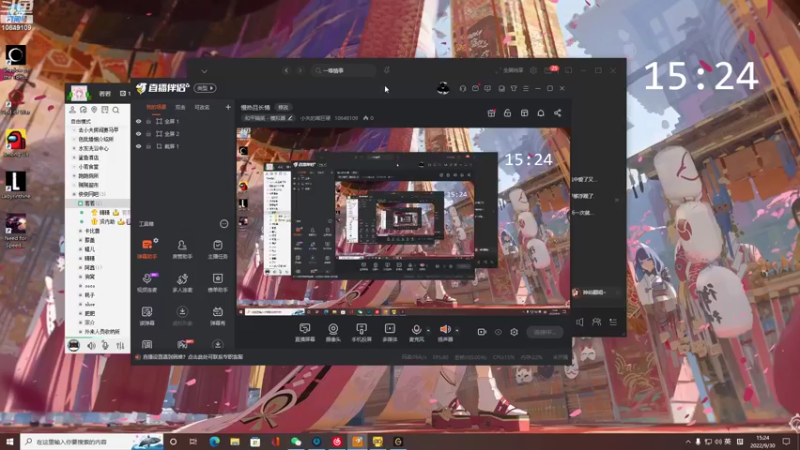
Task: Switch to the third scene tab
Action: [x=202, y=107]
